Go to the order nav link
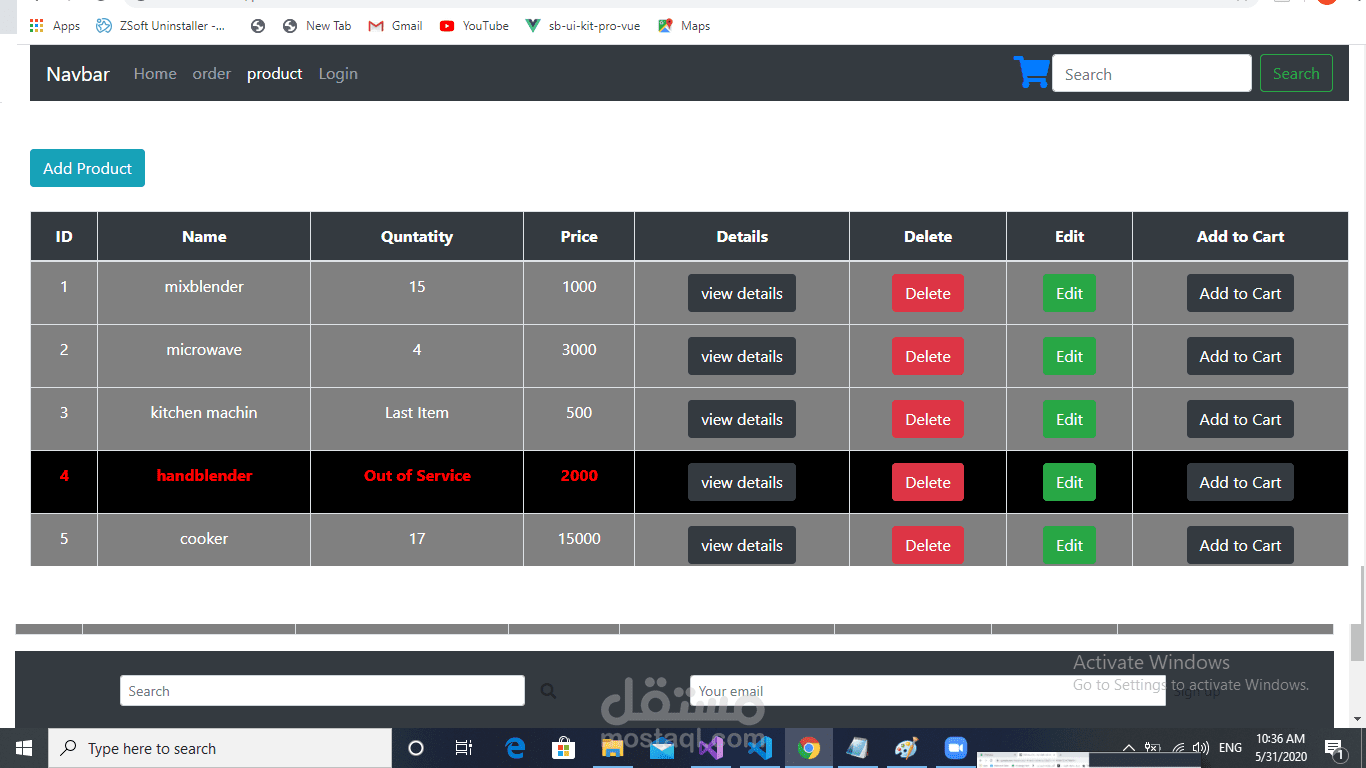This screenshot has height=768, width=1366. click(x=212, y=74)
